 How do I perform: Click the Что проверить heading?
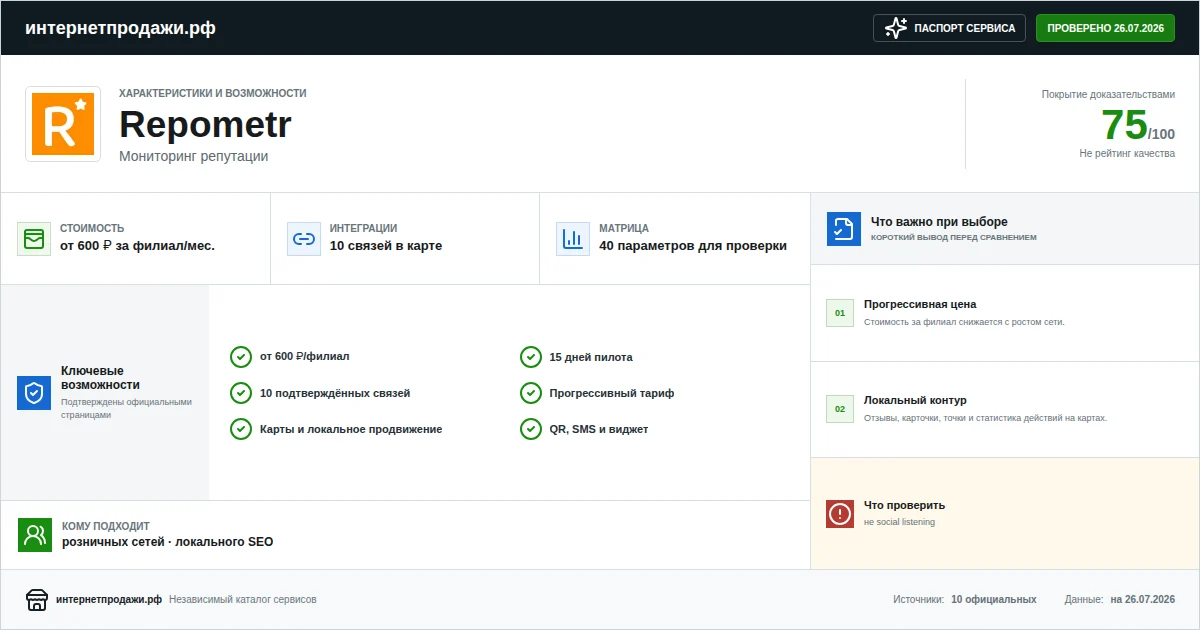(904, 505)
